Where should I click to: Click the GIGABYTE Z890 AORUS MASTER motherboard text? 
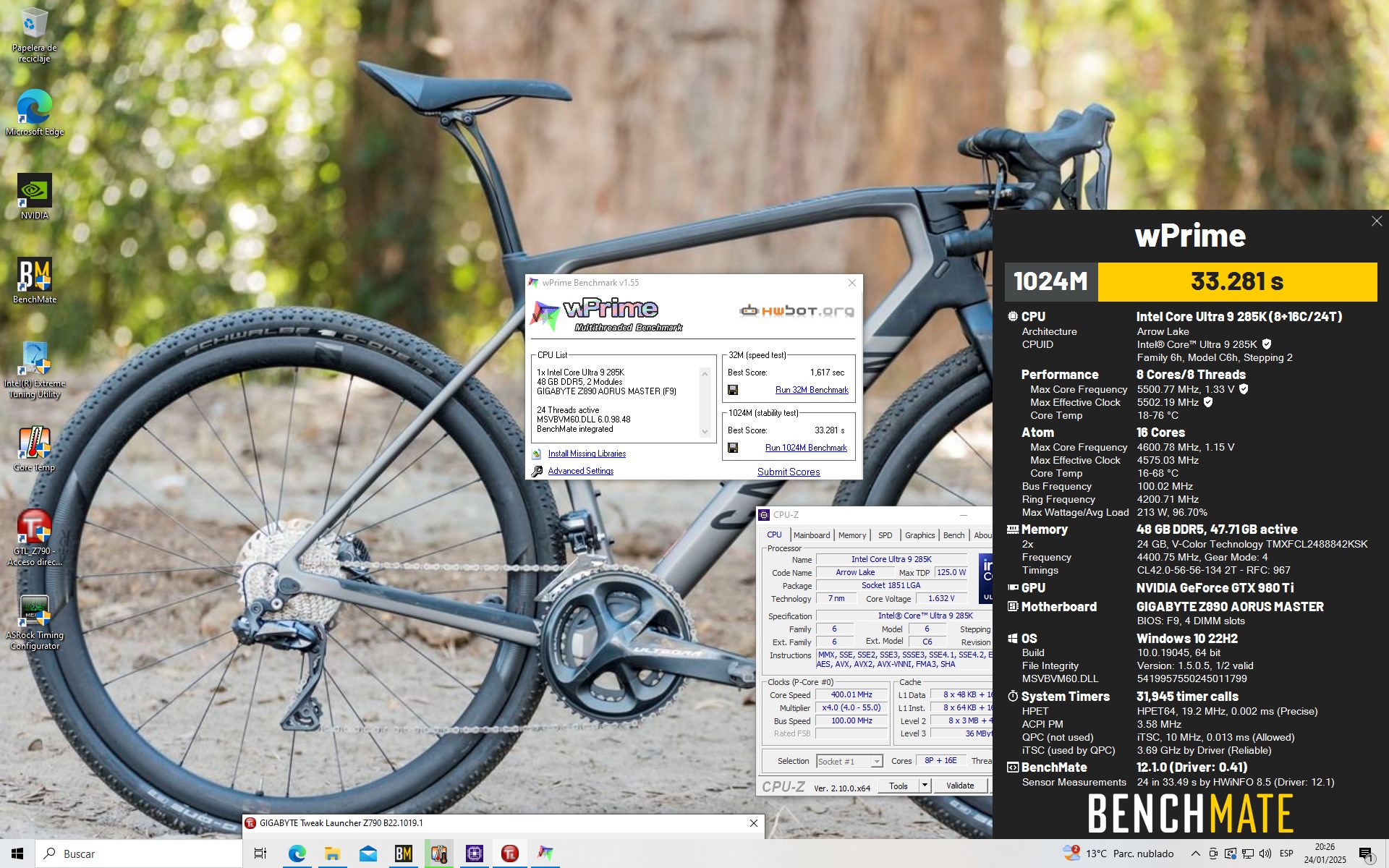click(x=1230, y=607)
